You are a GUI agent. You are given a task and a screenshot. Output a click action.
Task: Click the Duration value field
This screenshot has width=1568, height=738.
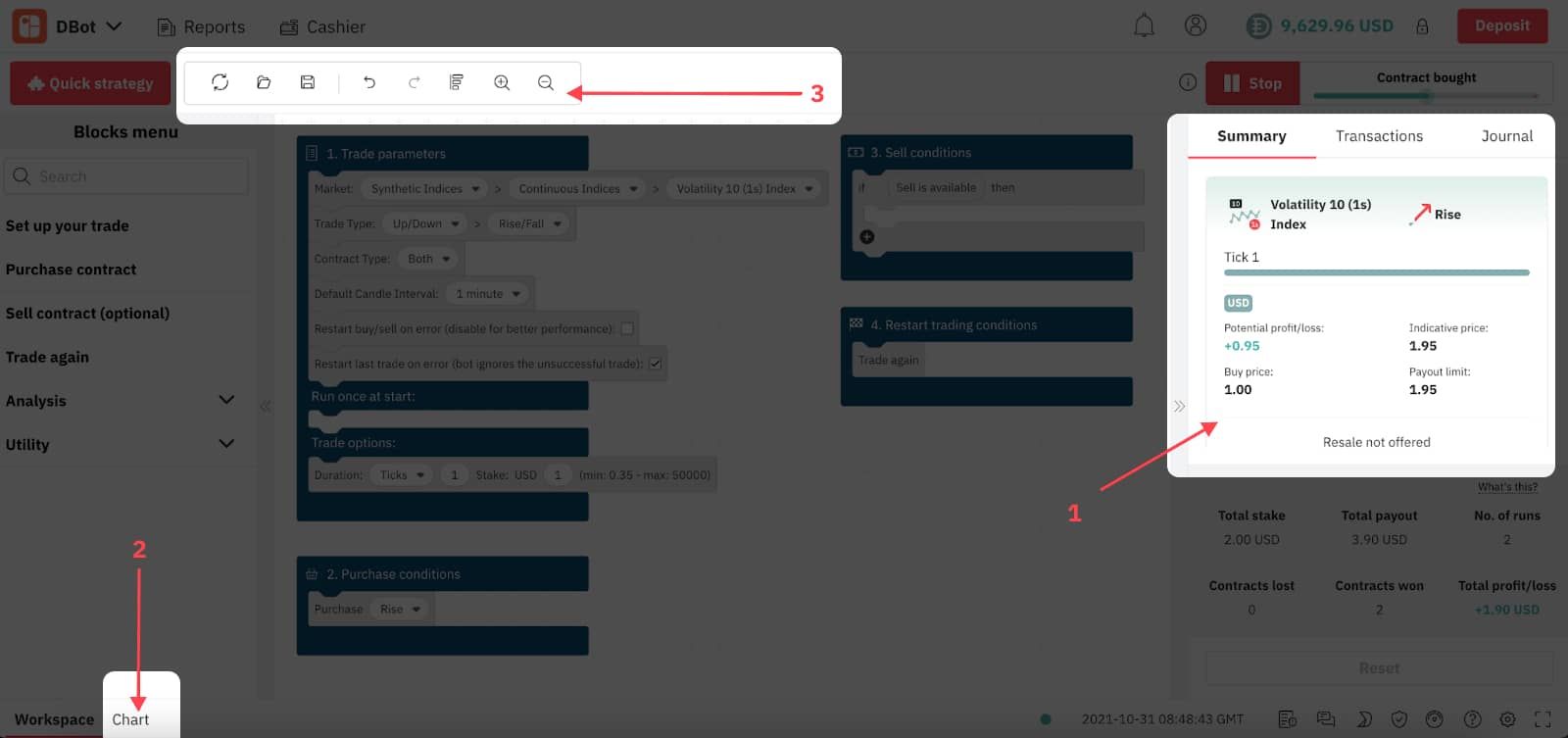(454, 474)
